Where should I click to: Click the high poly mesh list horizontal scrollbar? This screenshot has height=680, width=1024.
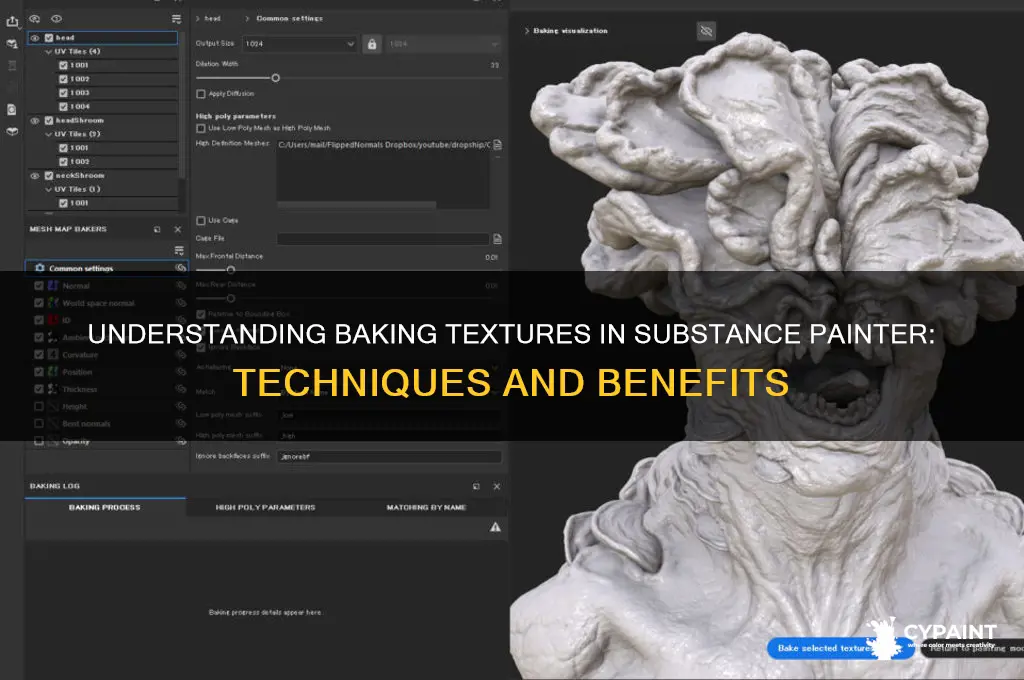[357, 205]
